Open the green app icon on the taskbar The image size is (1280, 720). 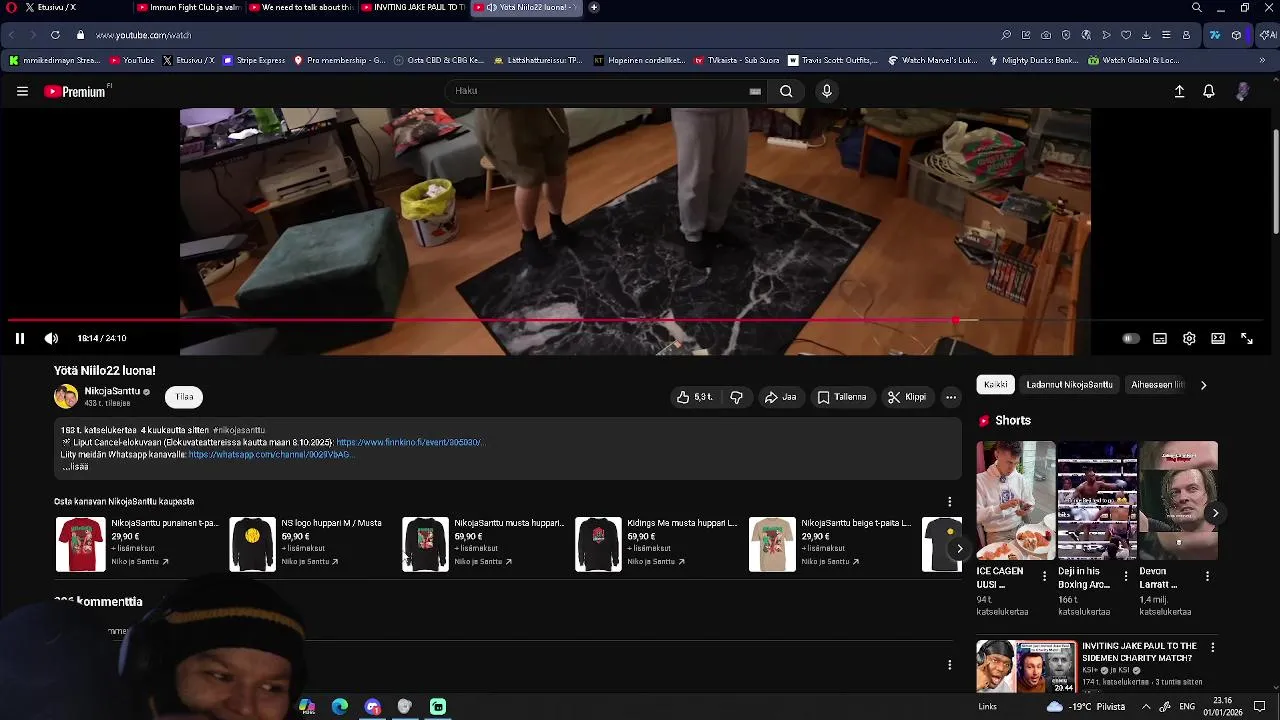click(438, 707)
